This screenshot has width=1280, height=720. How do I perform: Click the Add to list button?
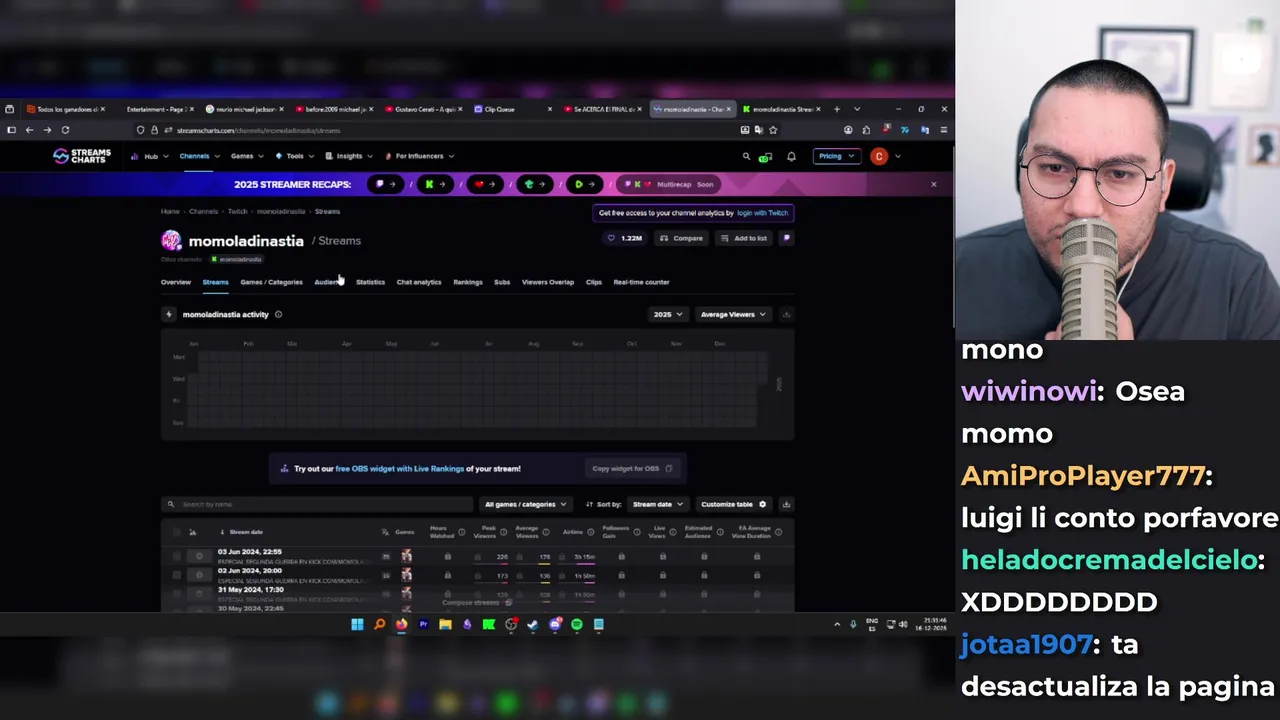[743, 238]
